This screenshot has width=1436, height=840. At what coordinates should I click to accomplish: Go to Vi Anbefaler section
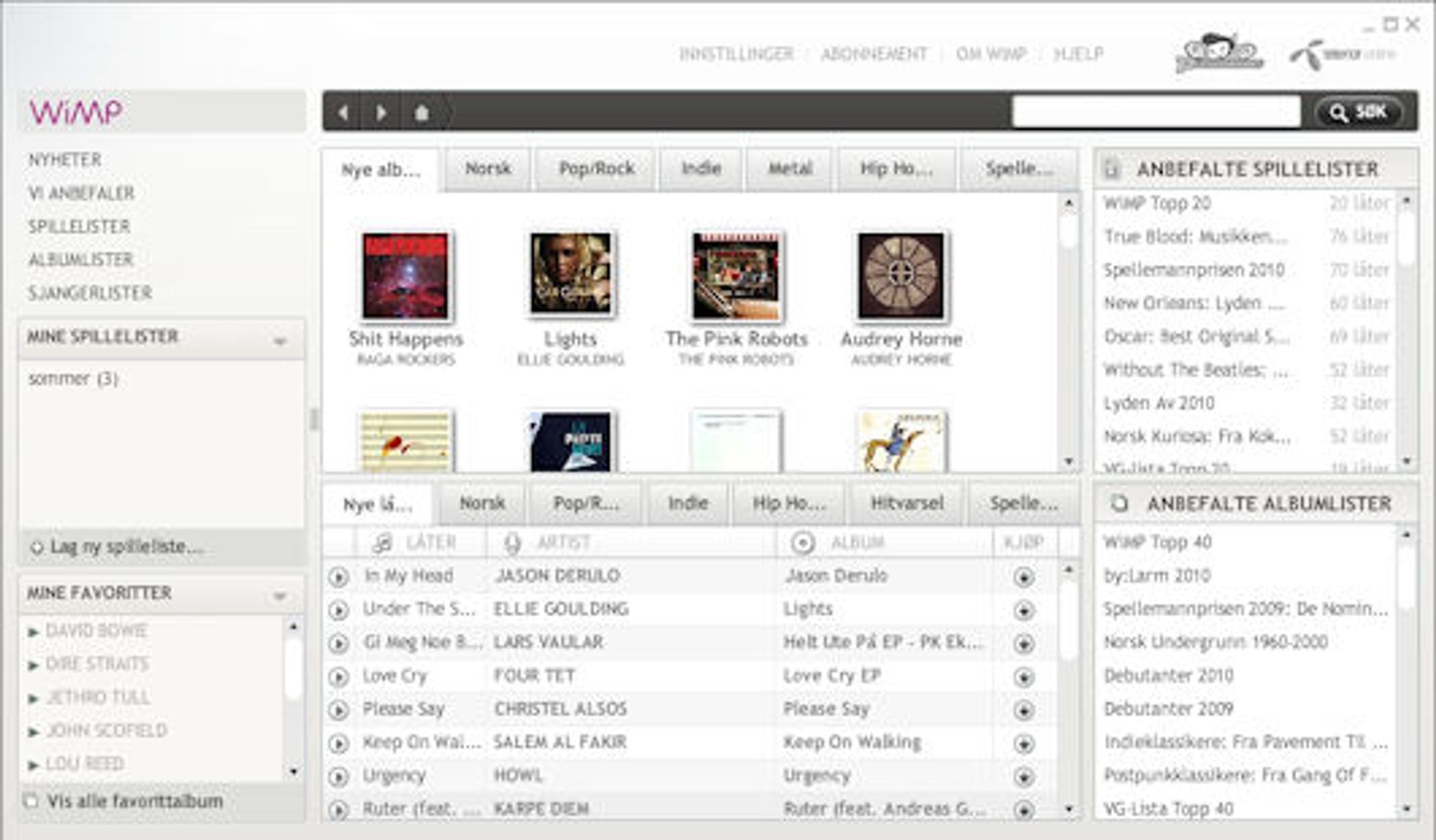click(x=81, y=193)
